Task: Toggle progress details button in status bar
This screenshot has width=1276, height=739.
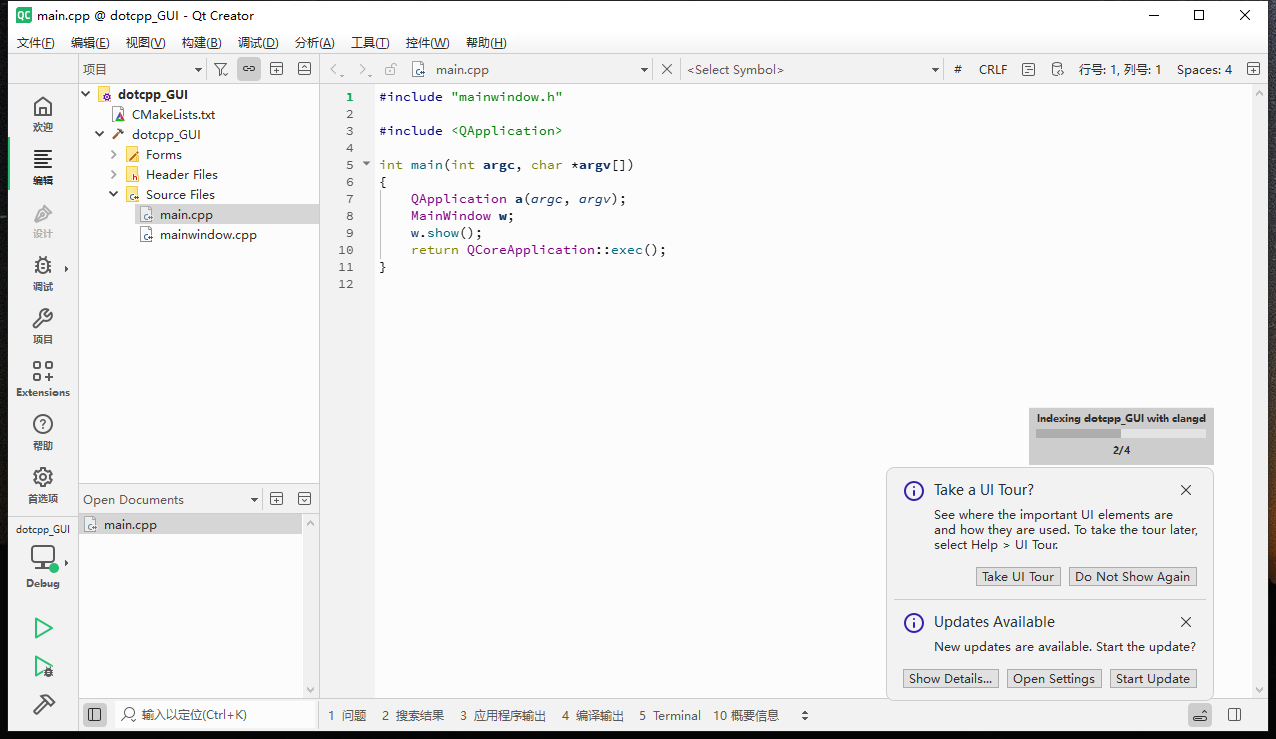Action: click(x=1200, y=715)
